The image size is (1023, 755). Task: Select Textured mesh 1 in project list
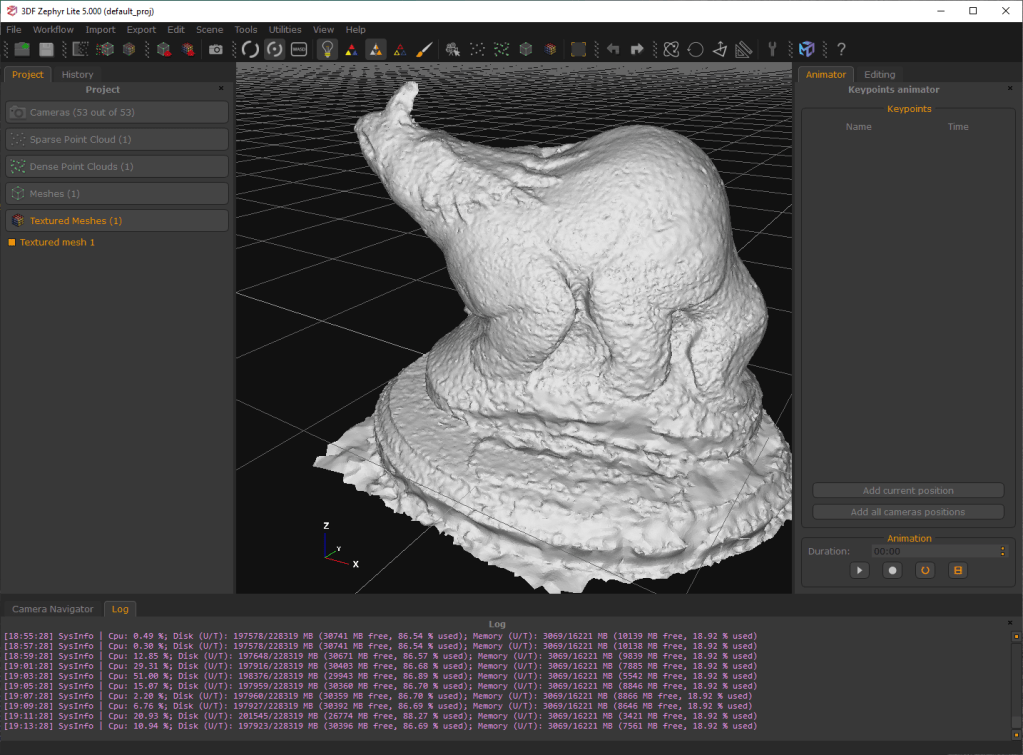[x=57, y=243]
